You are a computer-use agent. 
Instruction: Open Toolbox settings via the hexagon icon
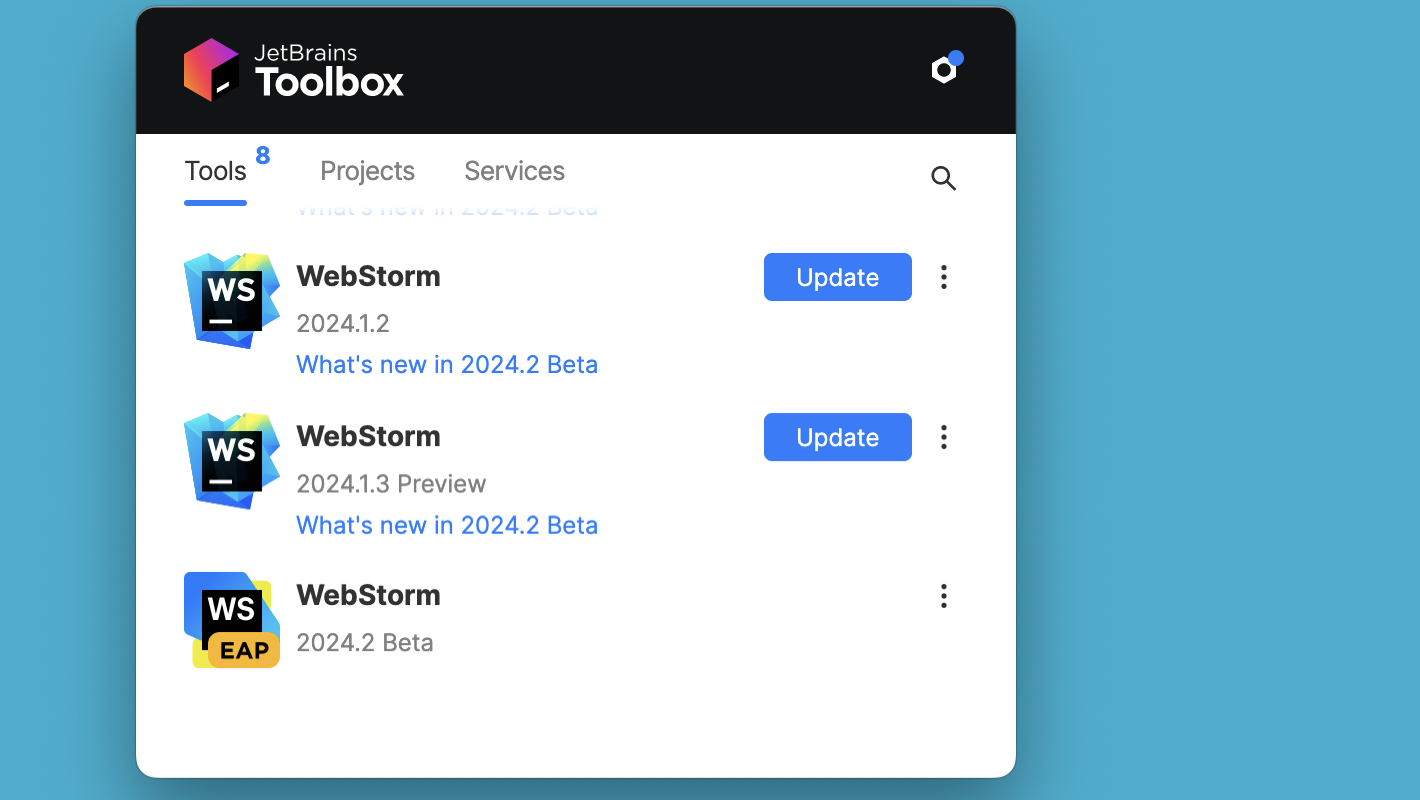[941, 69]
